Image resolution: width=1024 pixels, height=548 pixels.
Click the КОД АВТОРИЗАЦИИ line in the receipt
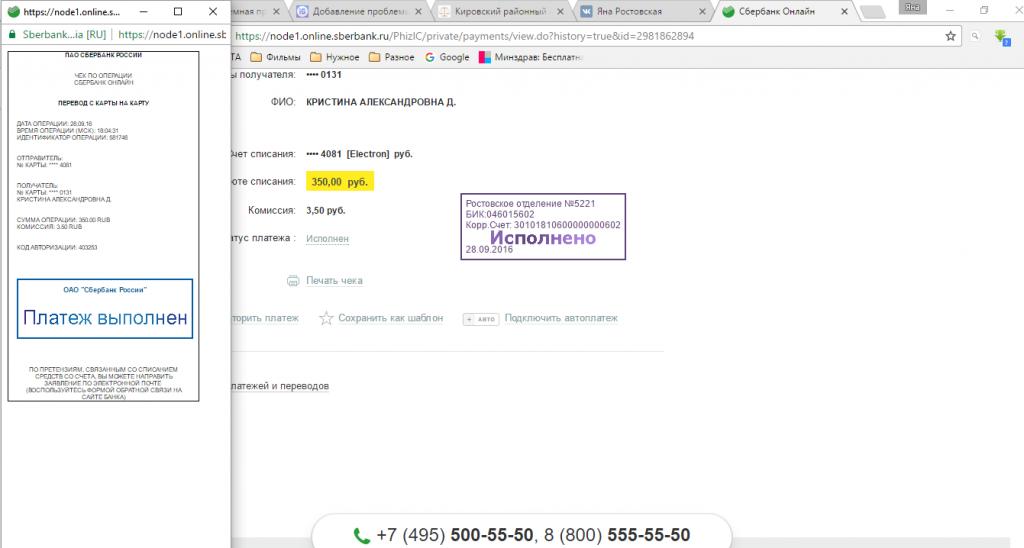57,248
